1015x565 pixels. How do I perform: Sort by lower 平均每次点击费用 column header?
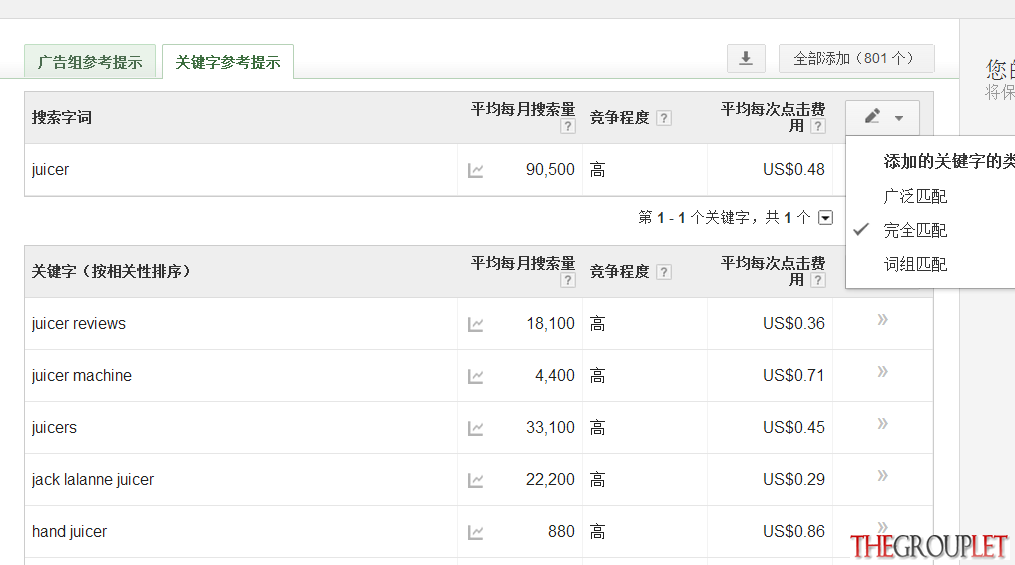click(773, 271)
